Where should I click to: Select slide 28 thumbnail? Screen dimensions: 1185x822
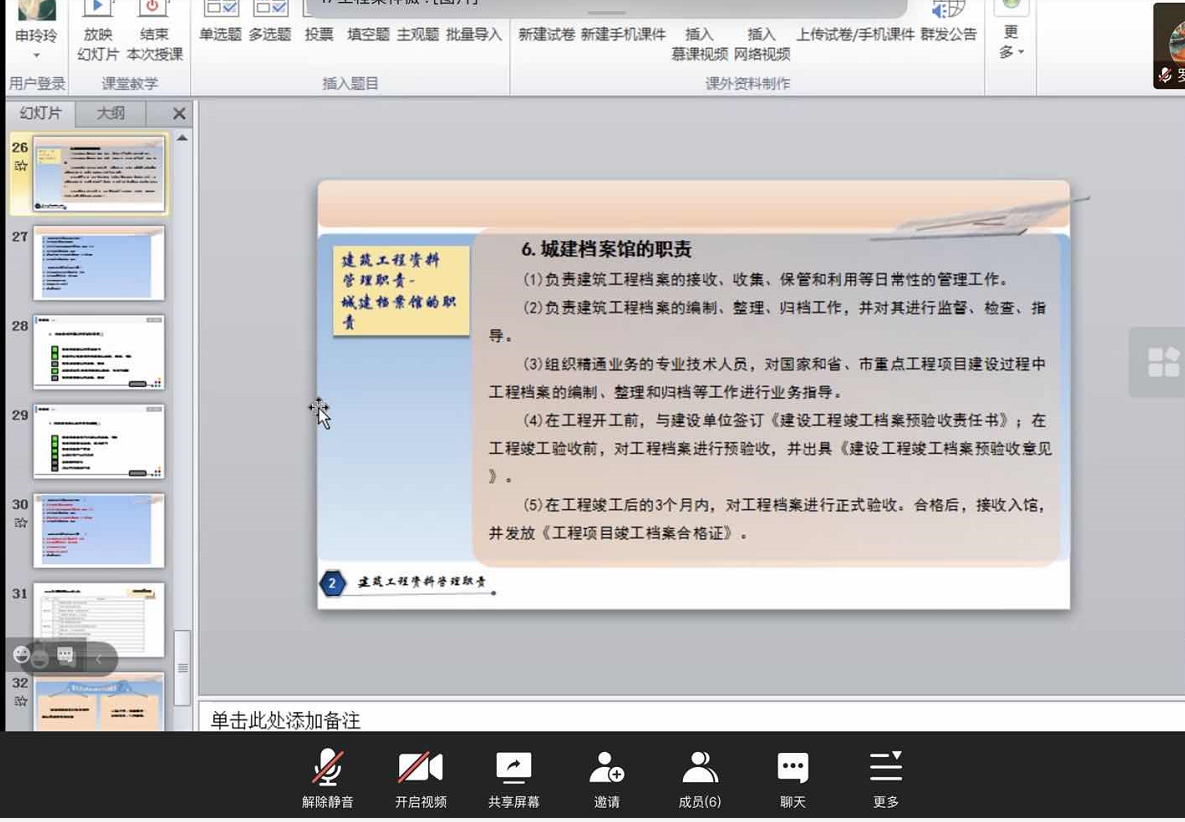point(97,352)
